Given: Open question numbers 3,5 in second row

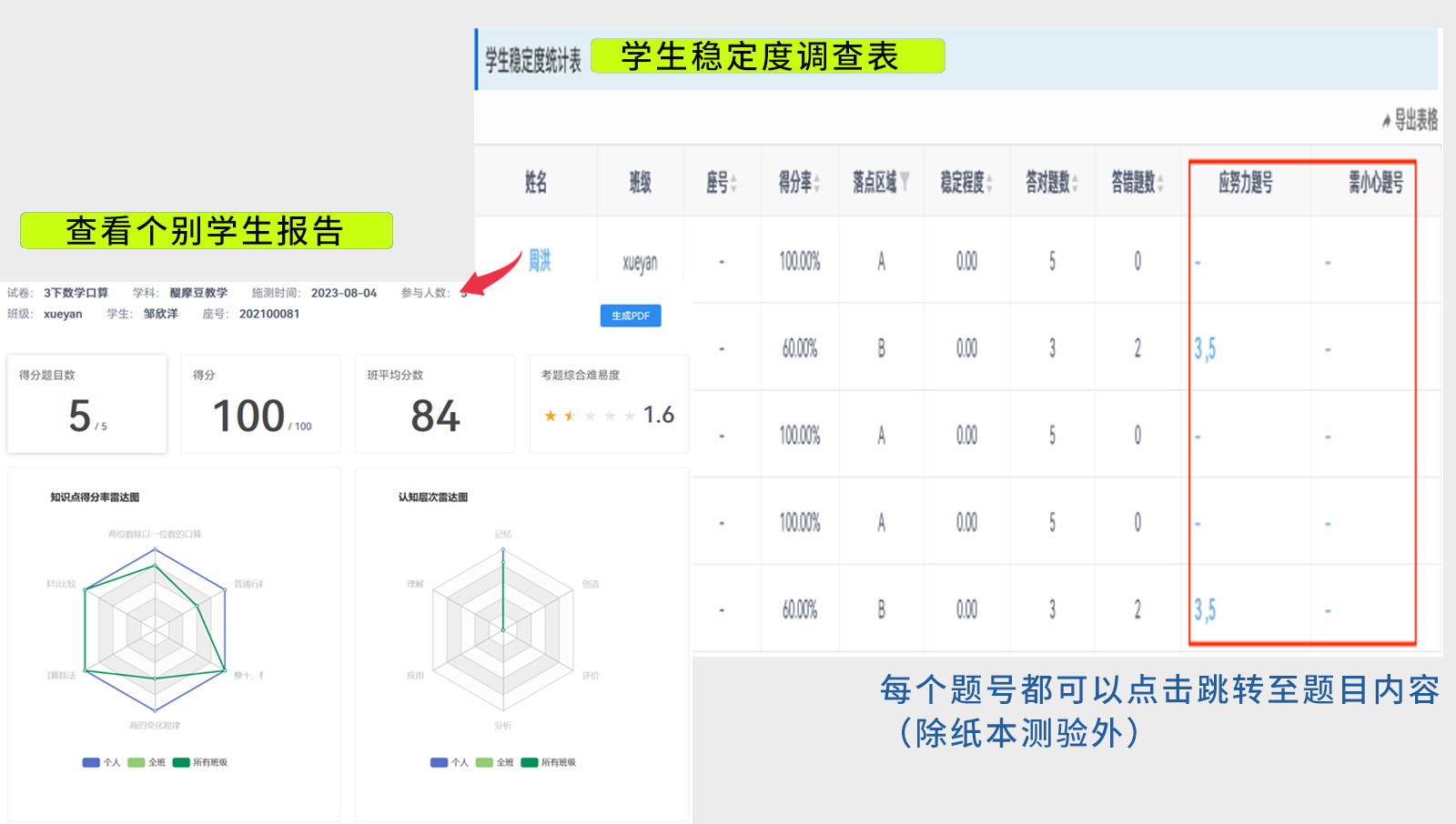Looking at the screenshot, I should [x=1205, y=349].
